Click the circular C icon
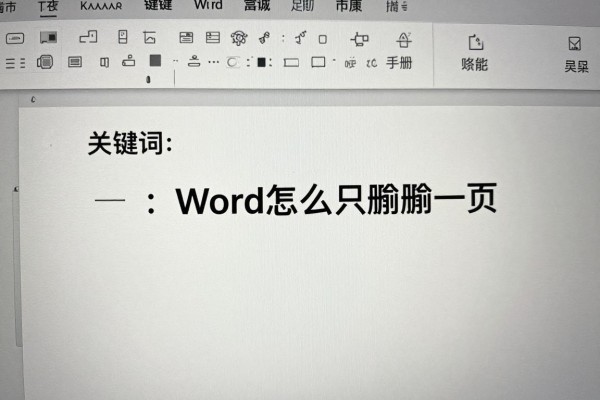This screenshot has width=600, height=400. pos(232,62)
